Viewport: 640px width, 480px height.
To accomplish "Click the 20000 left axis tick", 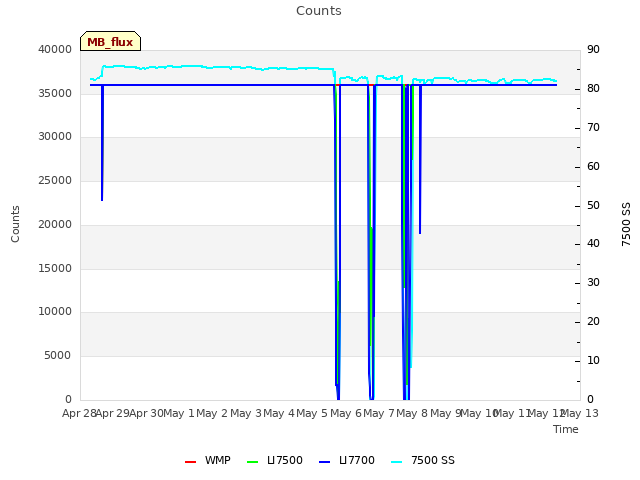I will pos(55,224).
